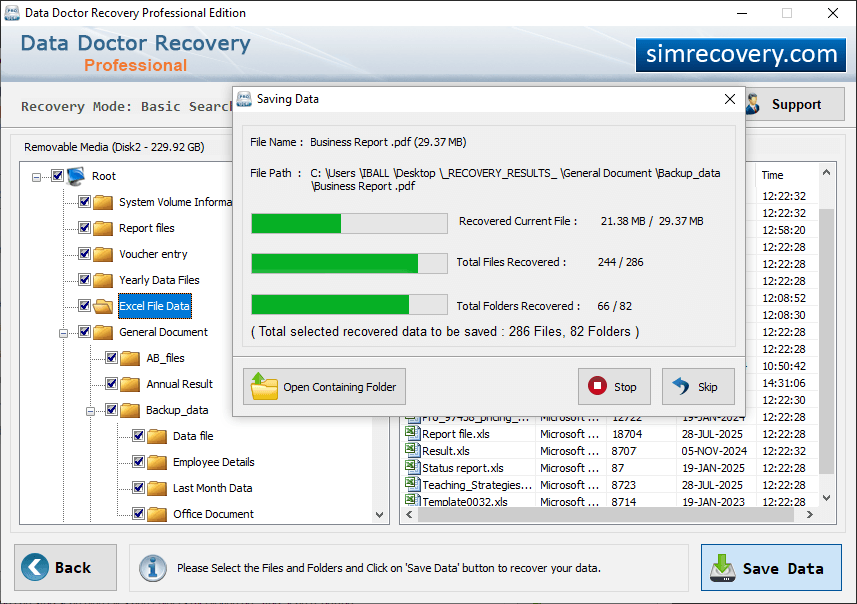Click the Last Month Data folder icon
This screenshot has width=857, height=604.
pyautogui.click(x=157, y=488)
